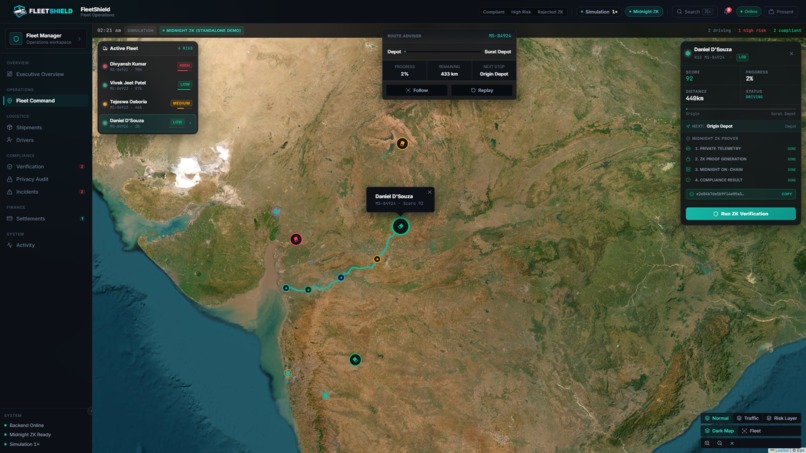Viewport: 806px width, 453px height.
Task: Click Midnight ZK Standalone Demo badge
Action: [202, 30]
